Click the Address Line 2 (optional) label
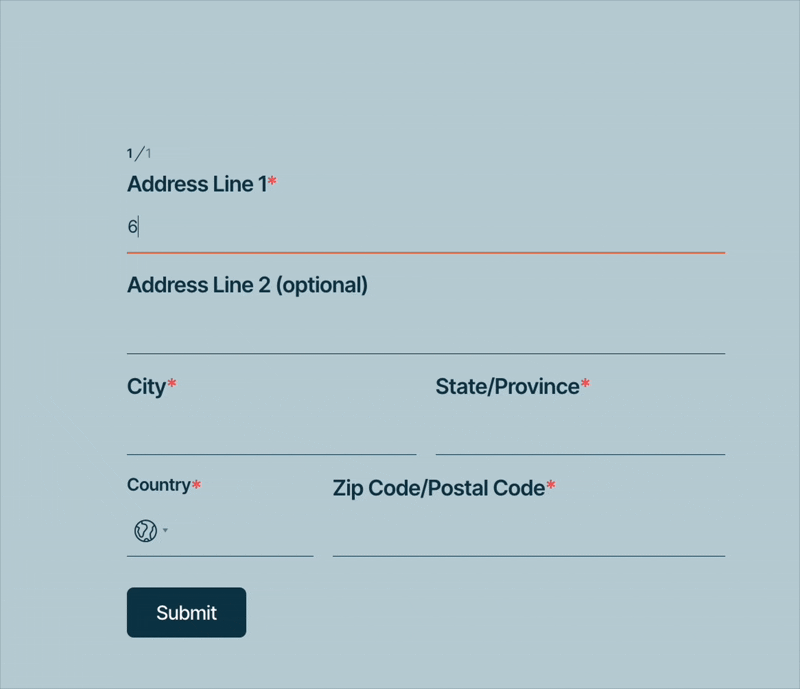The height and width of the screenshot is (689, 800). click(x=247, y=285)
